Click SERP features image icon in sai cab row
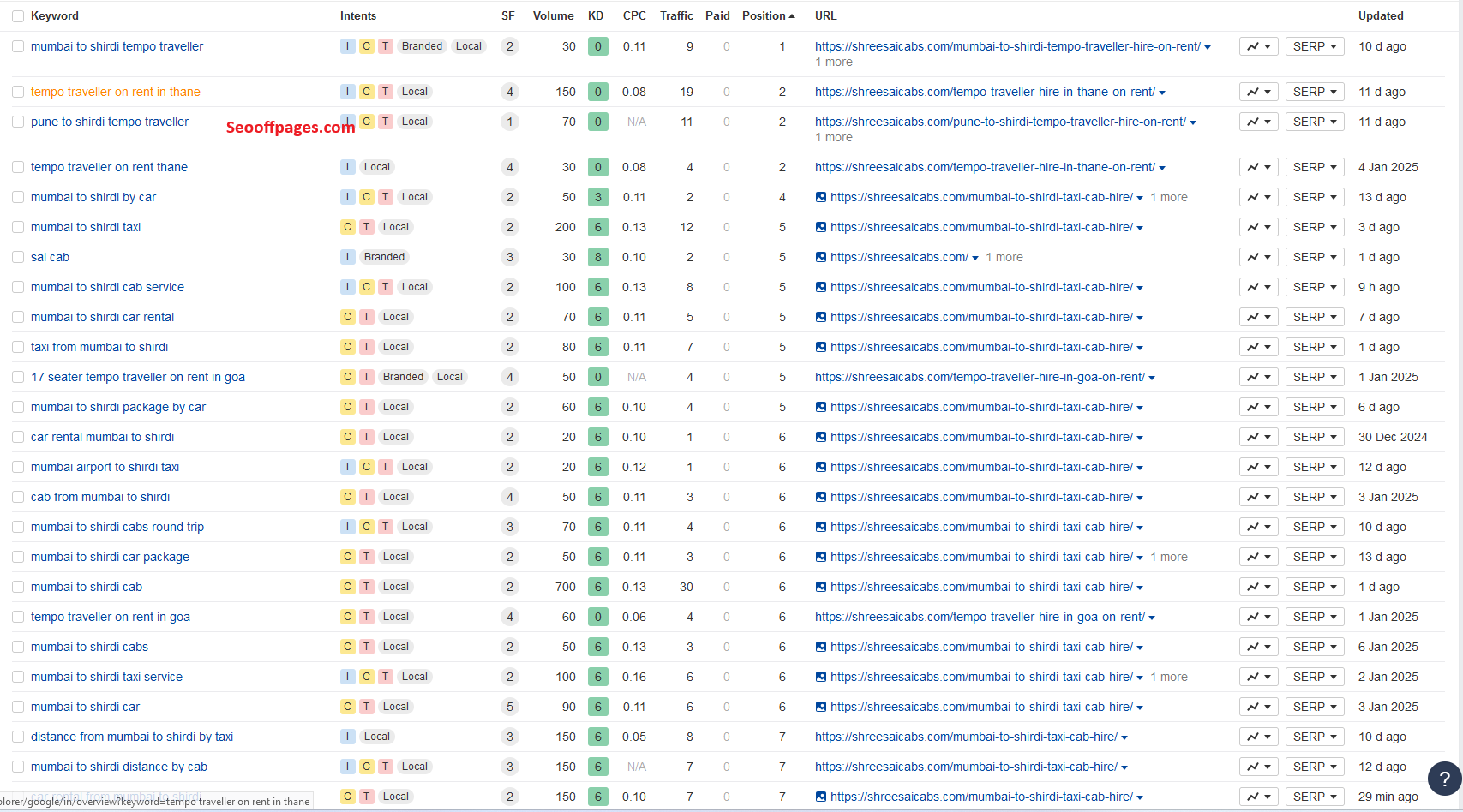 821,257
